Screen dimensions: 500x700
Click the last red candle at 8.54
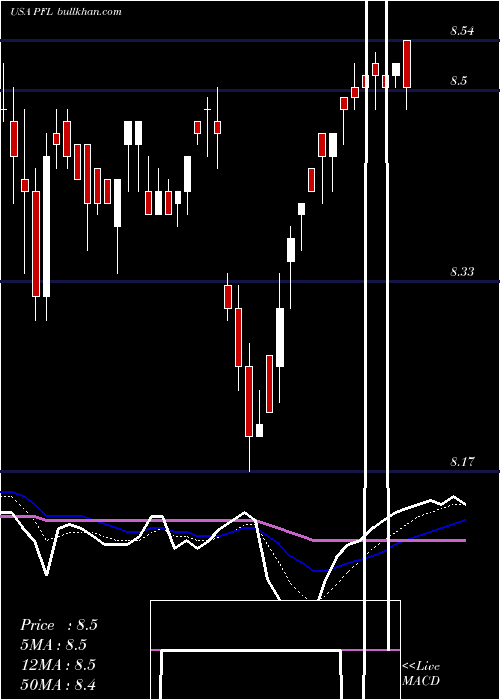[x=407, y=64]
